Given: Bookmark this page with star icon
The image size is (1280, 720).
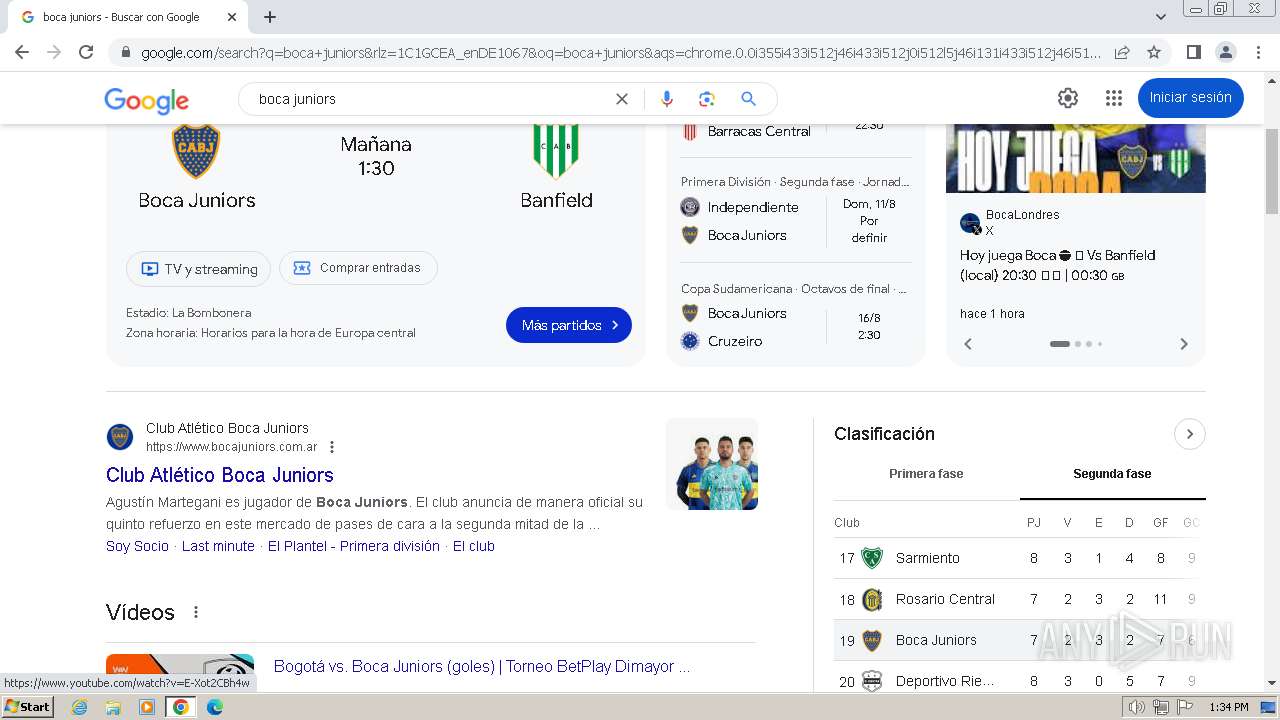Looking at the screenshot, I should click(x=1154, y=52).
